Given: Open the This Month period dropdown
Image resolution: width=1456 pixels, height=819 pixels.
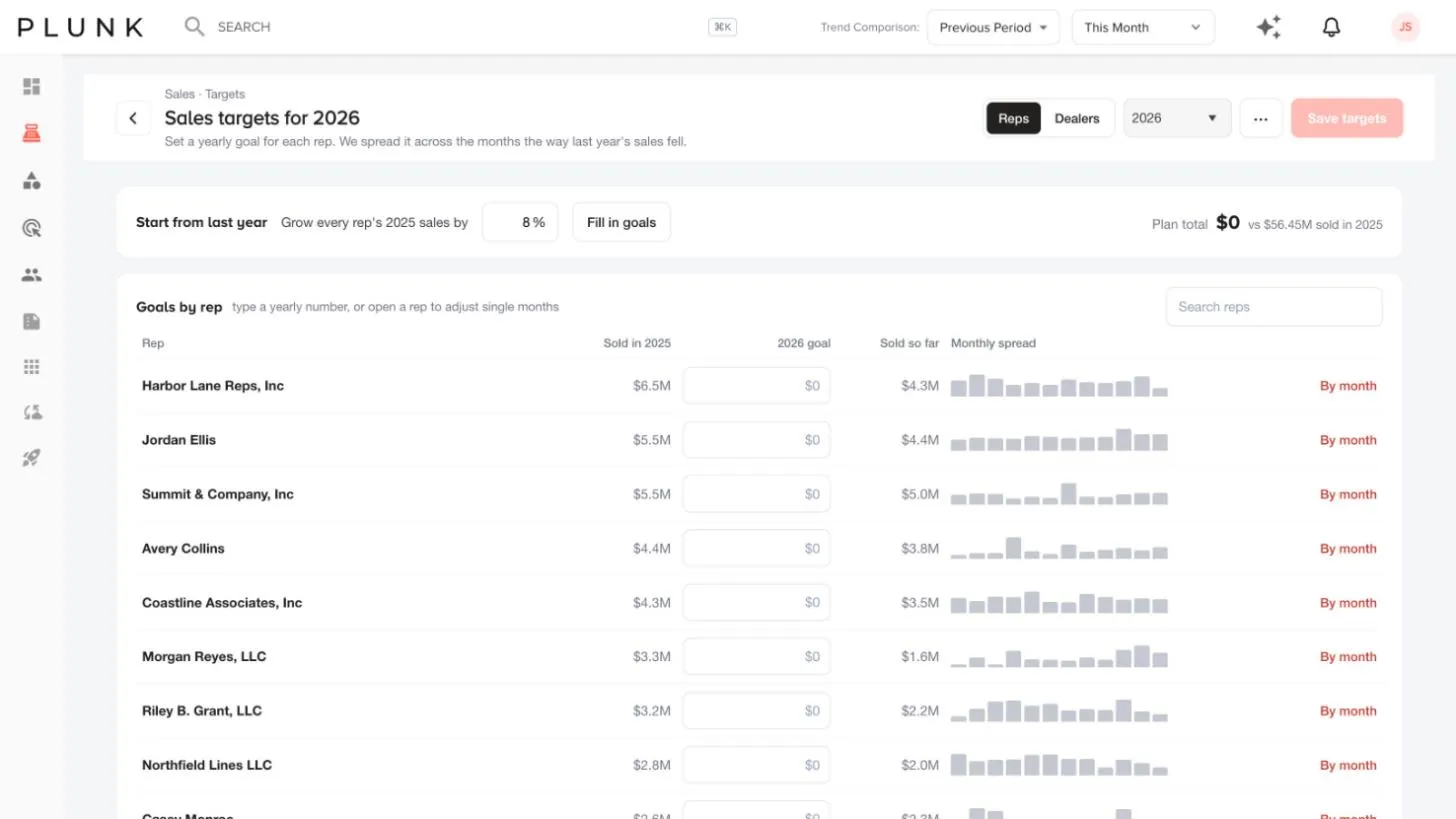Looking at the screenshot, I should (1143, 27).
